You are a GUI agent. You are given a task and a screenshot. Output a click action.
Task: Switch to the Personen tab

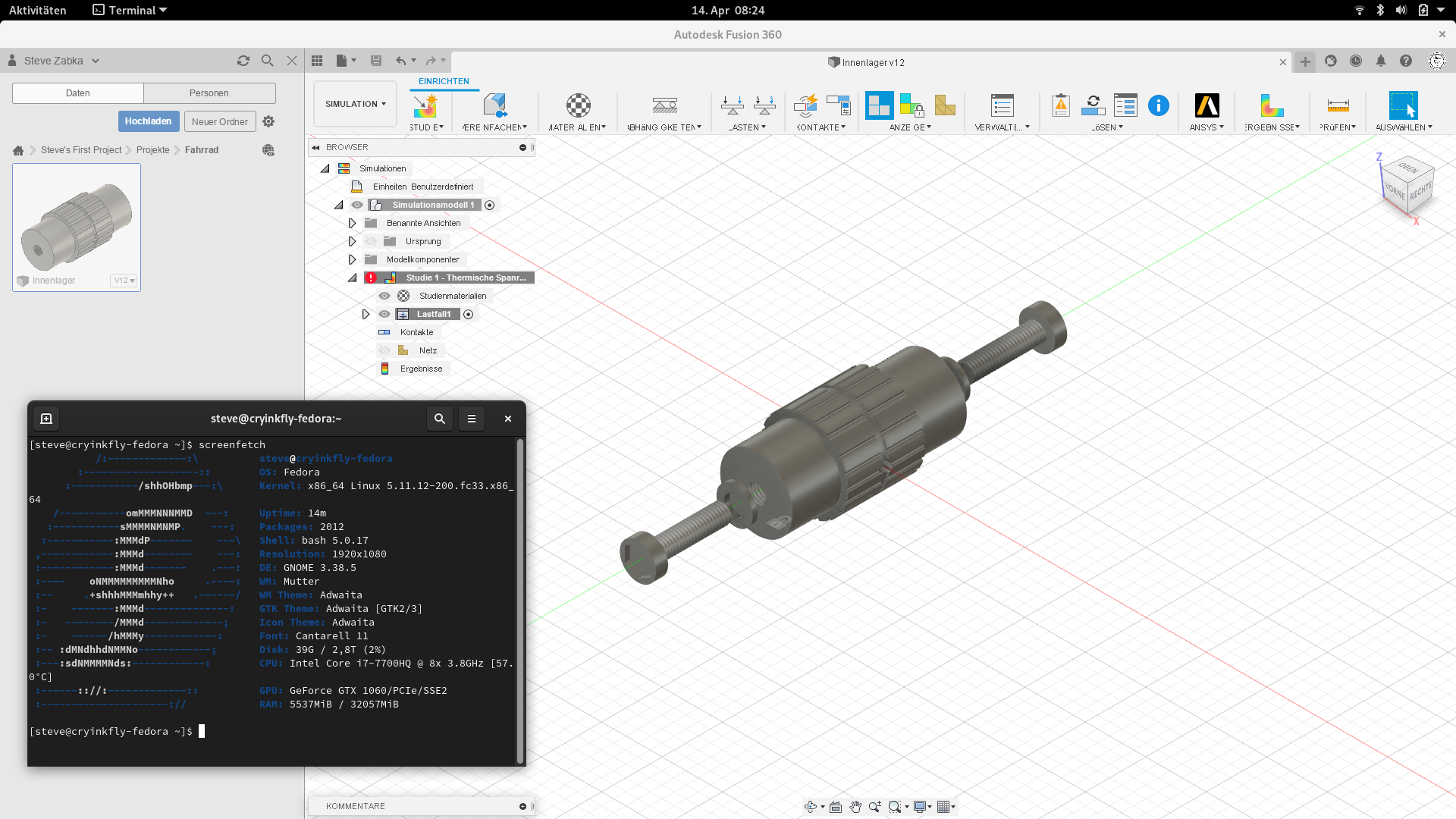[209, 93]
